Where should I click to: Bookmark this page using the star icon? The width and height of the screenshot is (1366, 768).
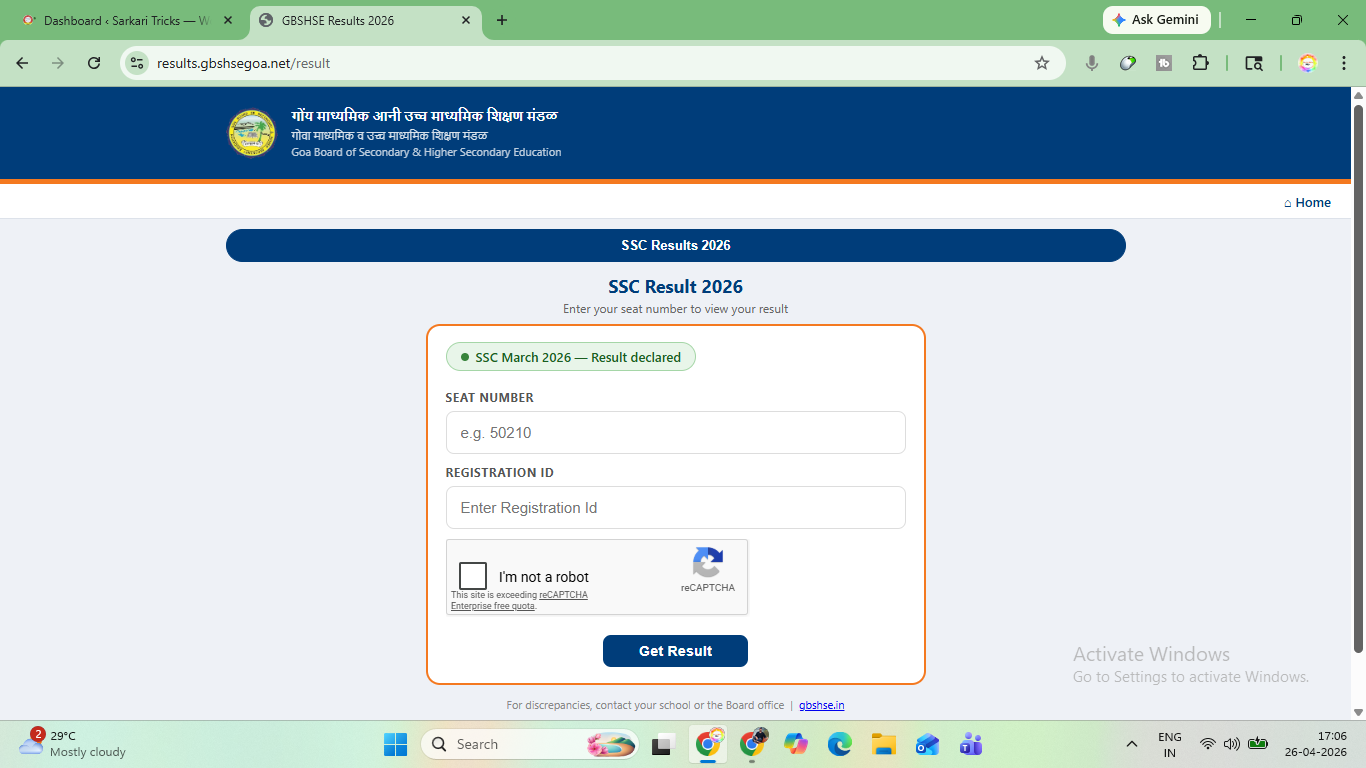1042,62
